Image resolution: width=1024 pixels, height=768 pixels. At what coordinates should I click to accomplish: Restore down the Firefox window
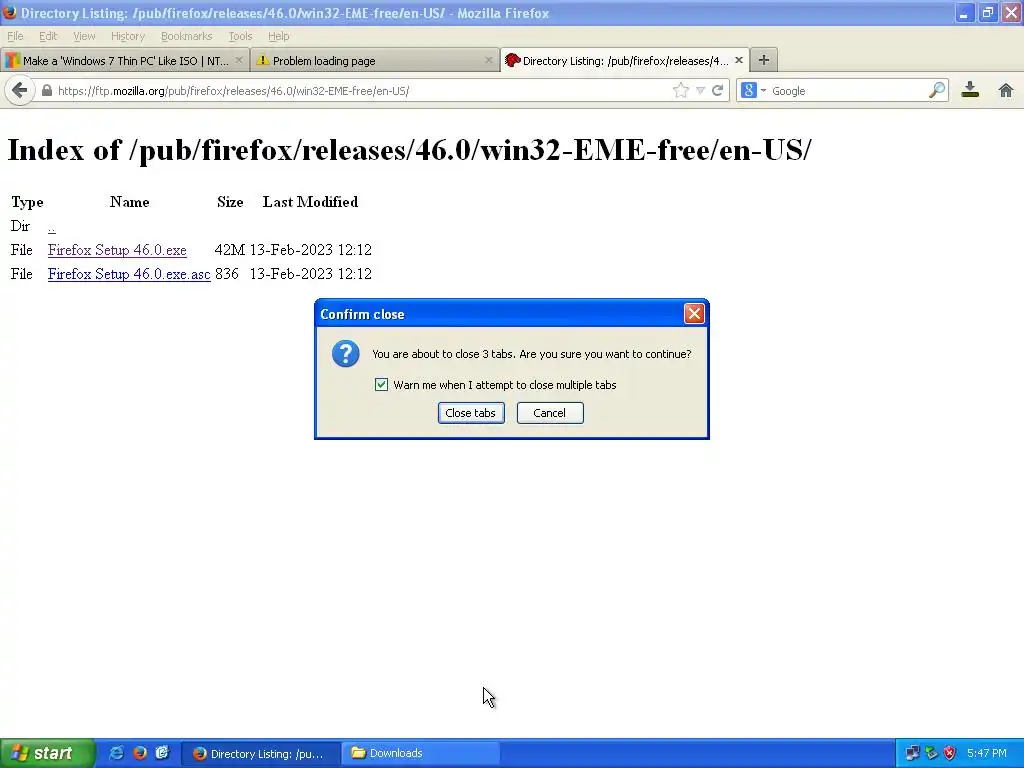point(987,13)
